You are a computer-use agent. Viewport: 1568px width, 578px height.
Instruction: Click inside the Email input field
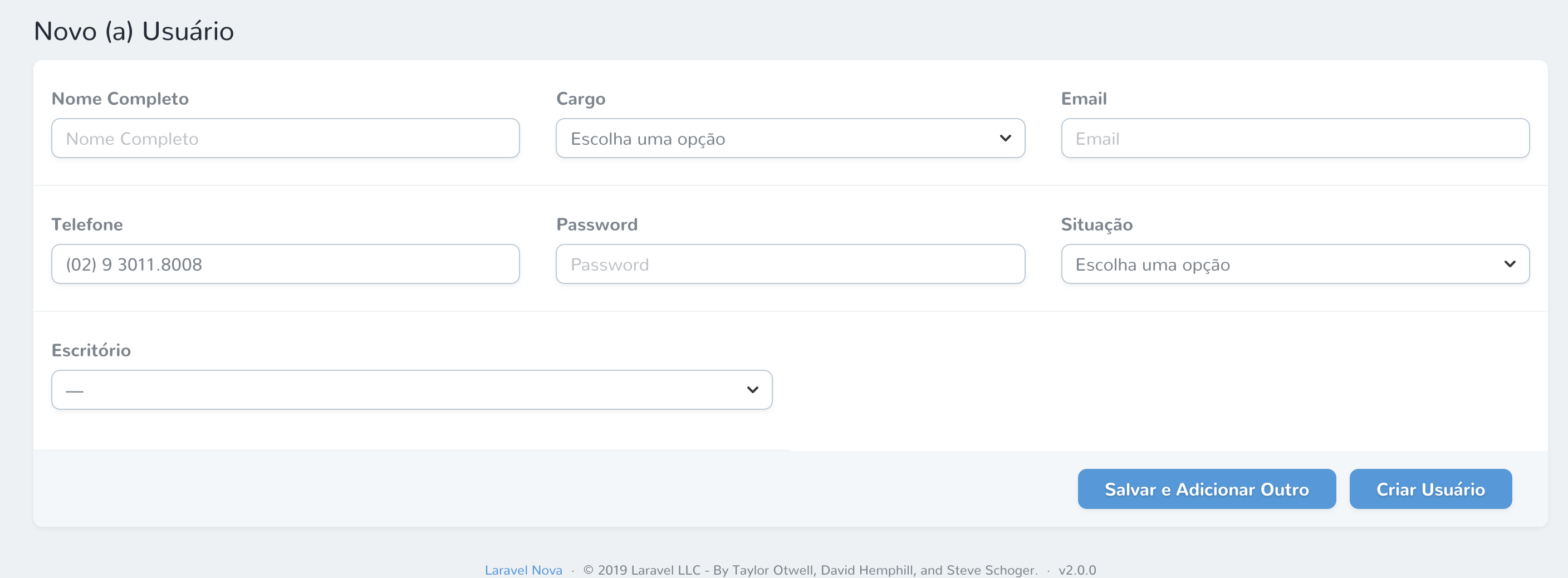(1295, 138)
